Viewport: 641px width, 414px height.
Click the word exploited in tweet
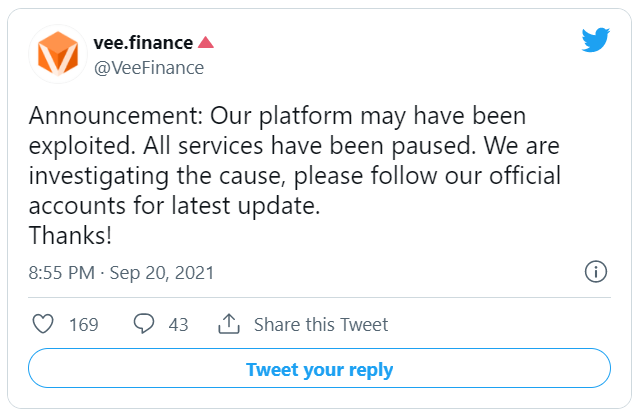tap(82, 146)
